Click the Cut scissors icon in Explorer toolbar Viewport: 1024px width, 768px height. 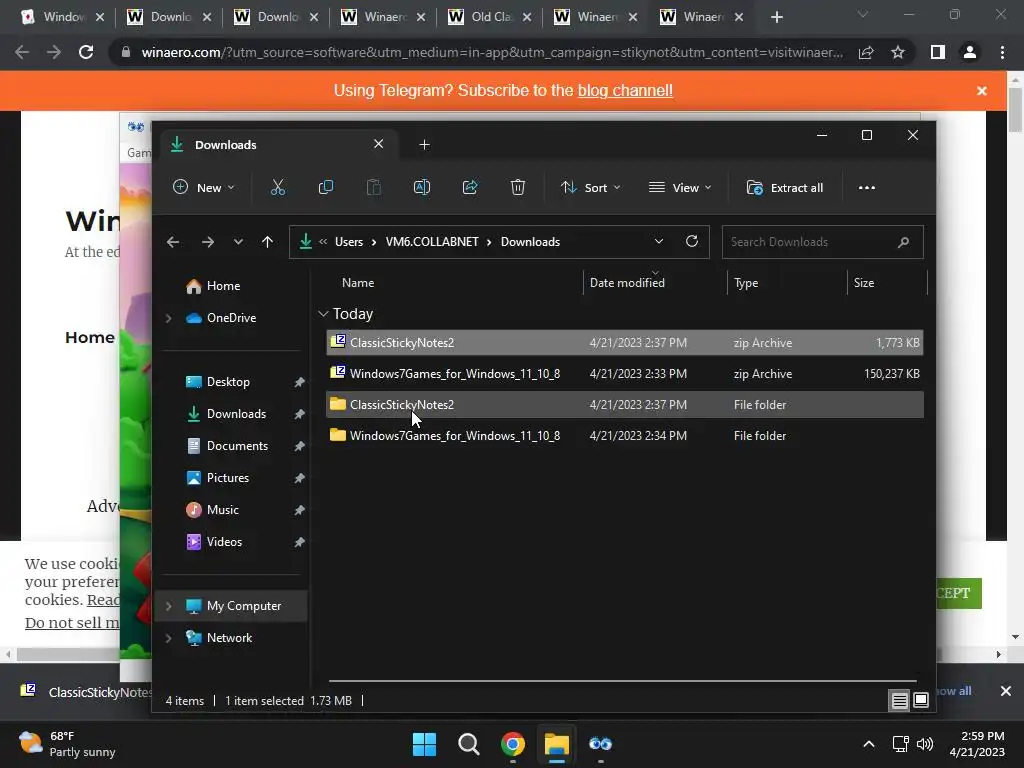pos(278,187)
